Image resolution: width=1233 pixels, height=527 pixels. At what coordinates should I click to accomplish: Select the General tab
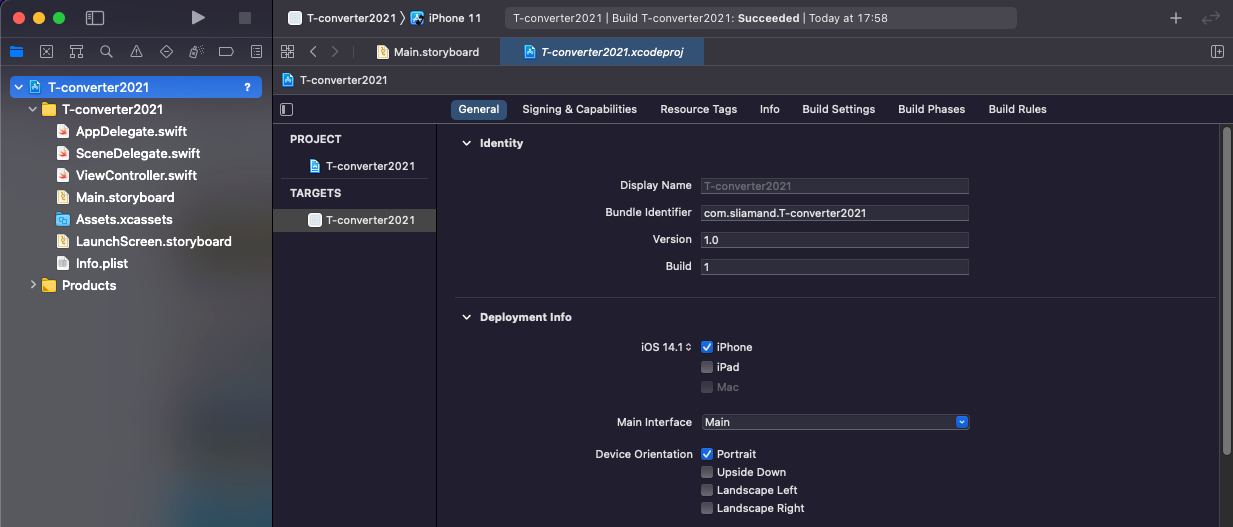[479, 109]
